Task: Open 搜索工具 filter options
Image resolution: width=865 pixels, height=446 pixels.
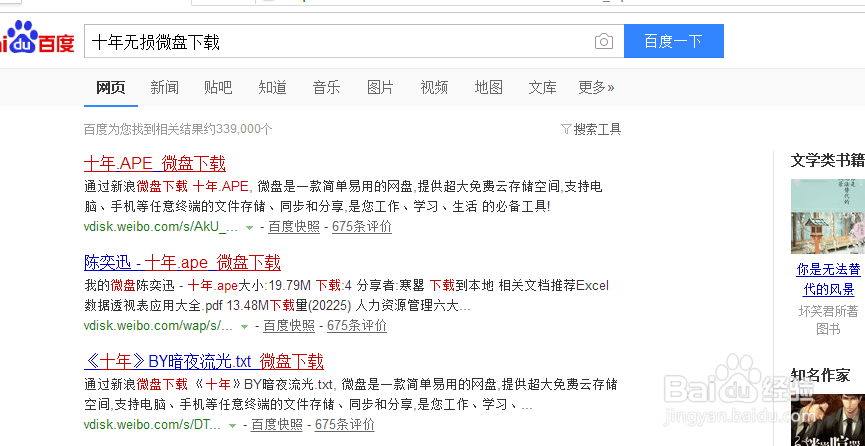Action: click(x=591, y=129)
